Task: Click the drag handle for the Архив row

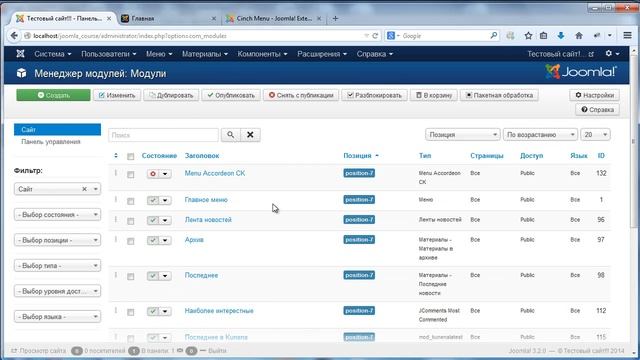Action: click(x=116, y=240)
